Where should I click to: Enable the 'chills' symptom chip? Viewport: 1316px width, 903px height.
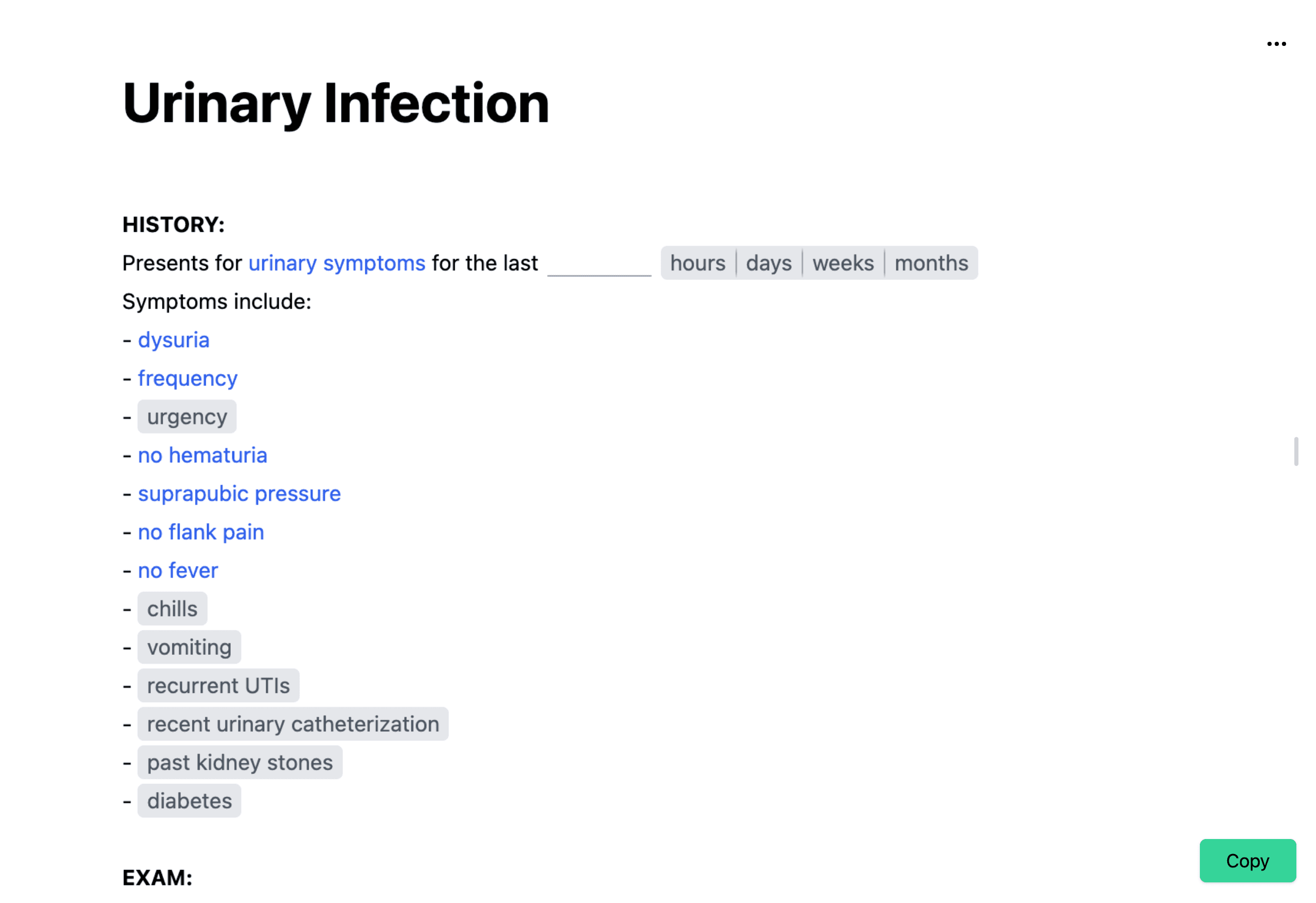[172, 608]
